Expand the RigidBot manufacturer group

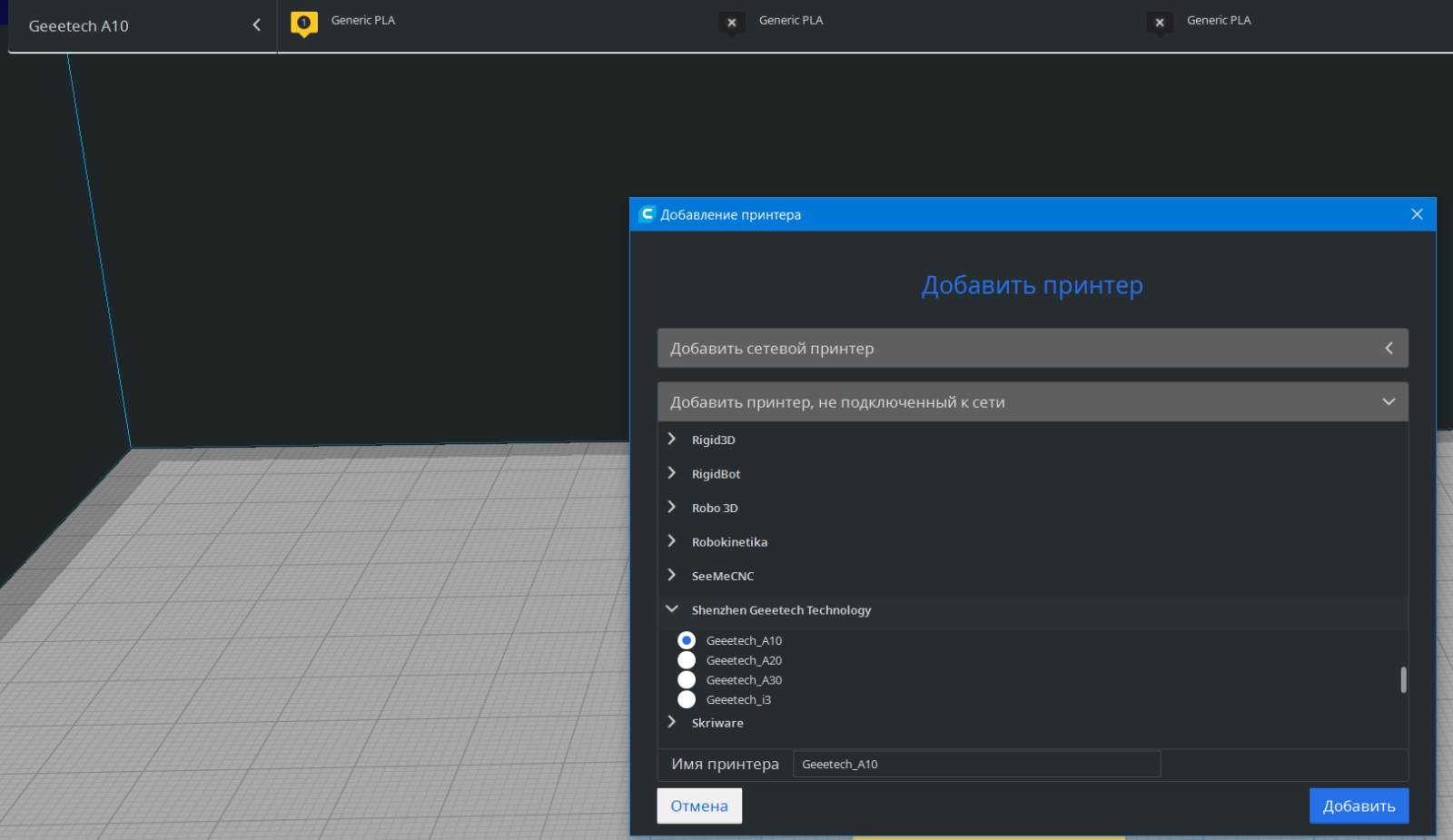[672, 473]
